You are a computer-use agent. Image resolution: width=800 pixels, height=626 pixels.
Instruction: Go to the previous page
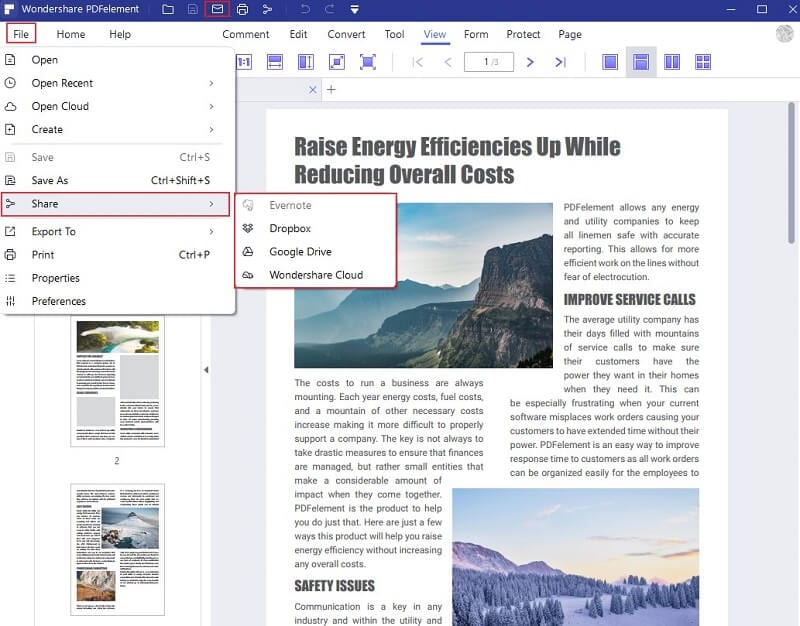point(448,62)
